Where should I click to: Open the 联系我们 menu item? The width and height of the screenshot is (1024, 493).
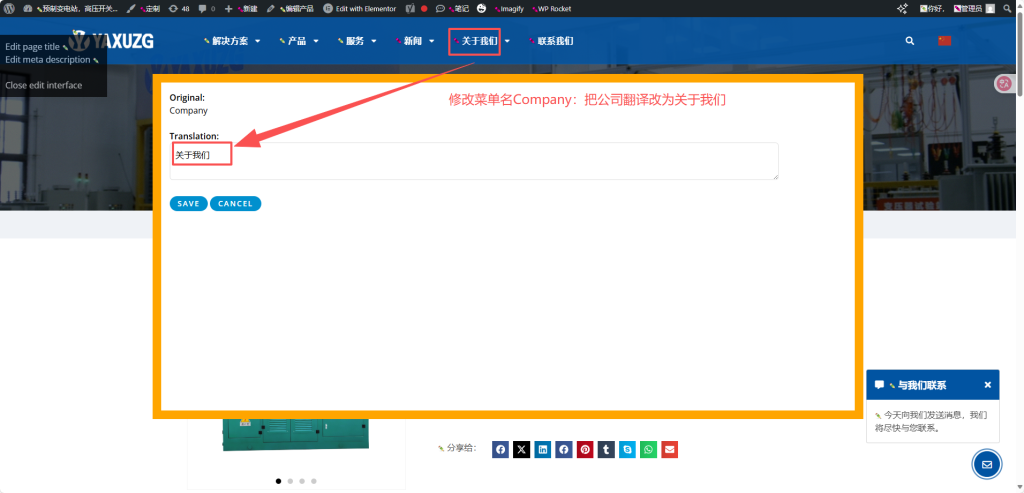554,41
